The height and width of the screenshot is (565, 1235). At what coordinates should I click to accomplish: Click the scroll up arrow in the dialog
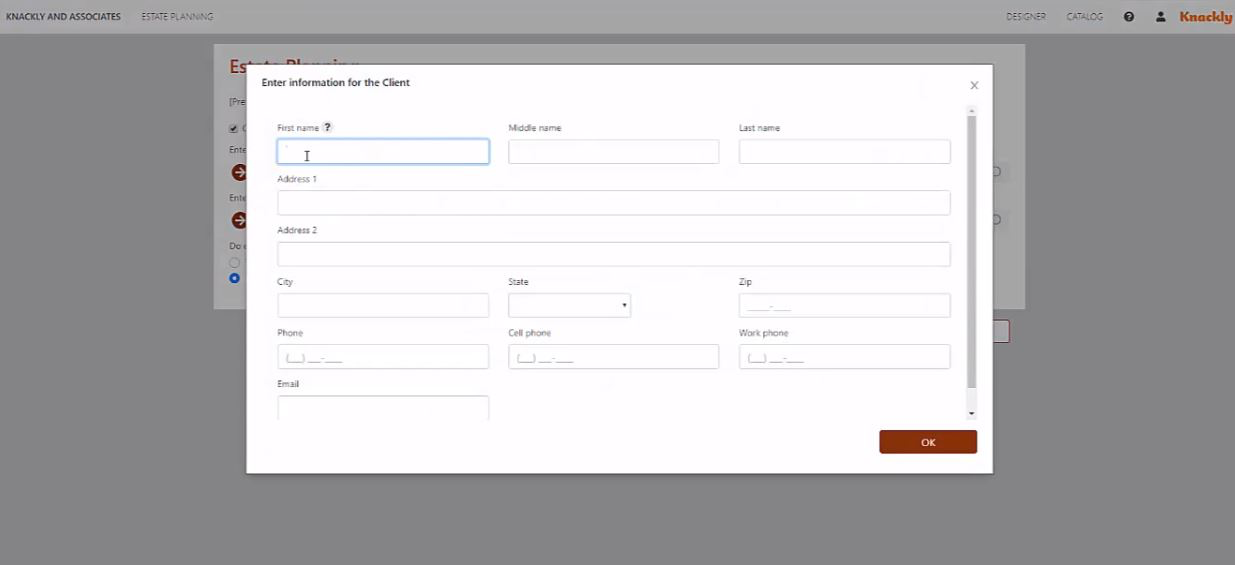pyautogui.click(x=971, y=110)
